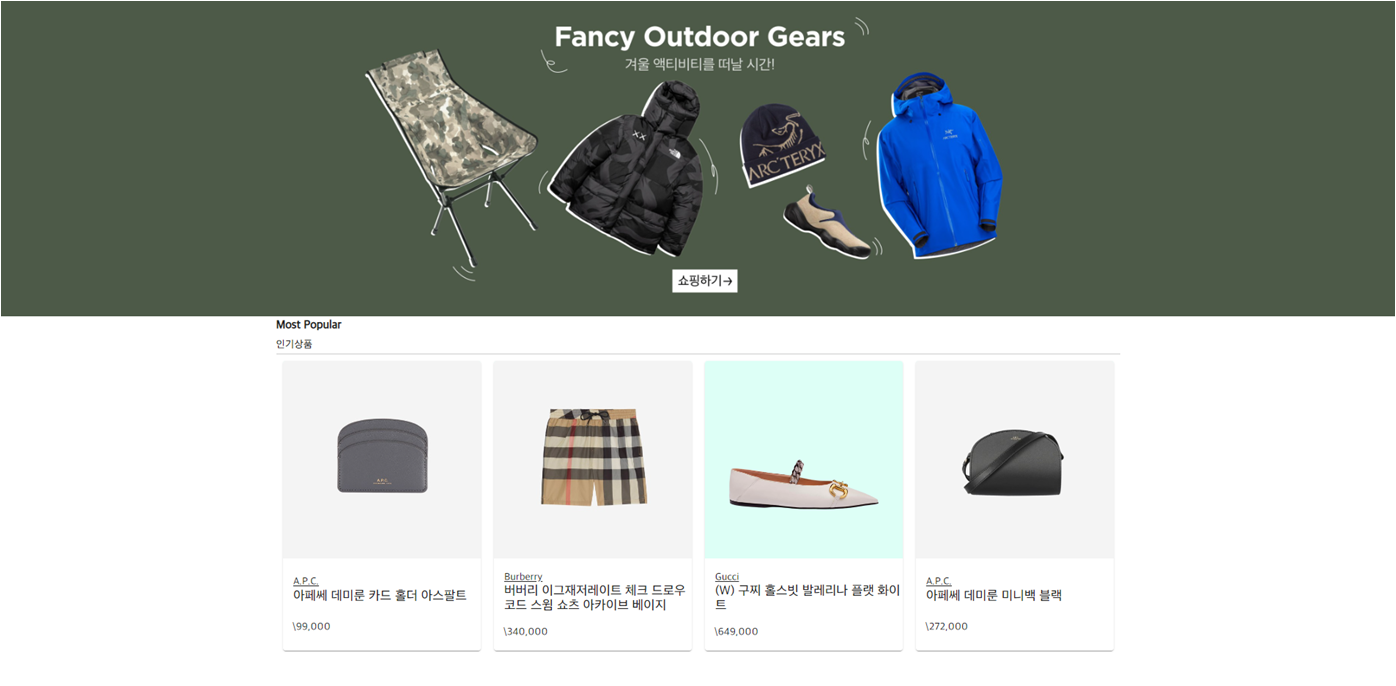This screenshot has height=686, width=1396.
Task: Select the black North Face puffer jacket
Action: [629, 168]
